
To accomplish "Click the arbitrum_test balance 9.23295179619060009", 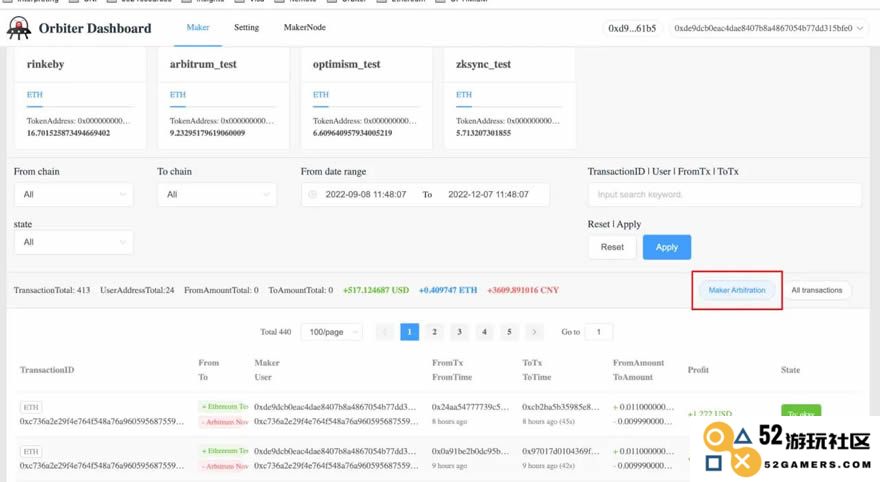I will pyautogui.click(x=207, y=133).
